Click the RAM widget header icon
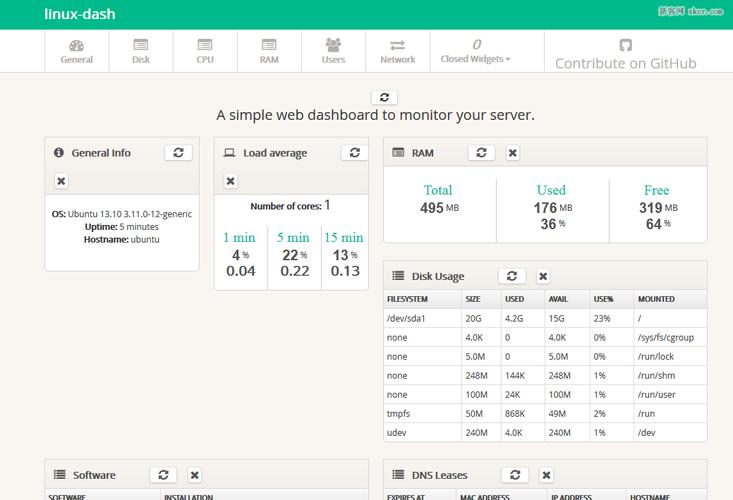733x500 pixels. (398, 152)
